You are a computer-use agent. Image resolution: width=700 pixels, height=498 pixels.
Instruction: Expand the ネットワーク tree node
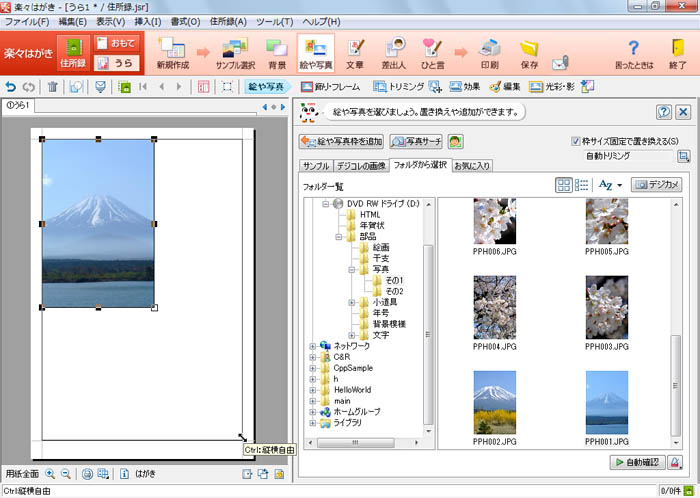click(313, 346)
